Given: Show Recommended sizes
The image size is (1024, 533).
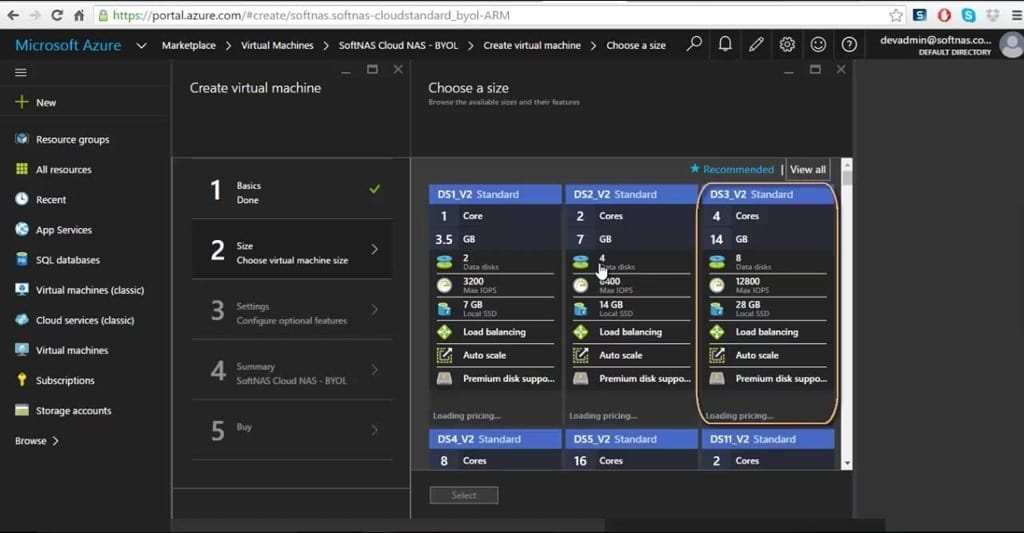Looking at the screenshot, I should 731,169.
